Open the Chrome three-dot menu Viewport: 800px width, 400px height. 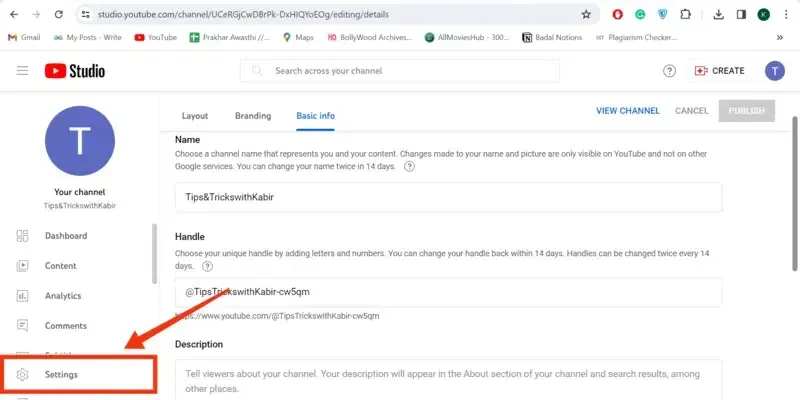click(x=786, y=15)
